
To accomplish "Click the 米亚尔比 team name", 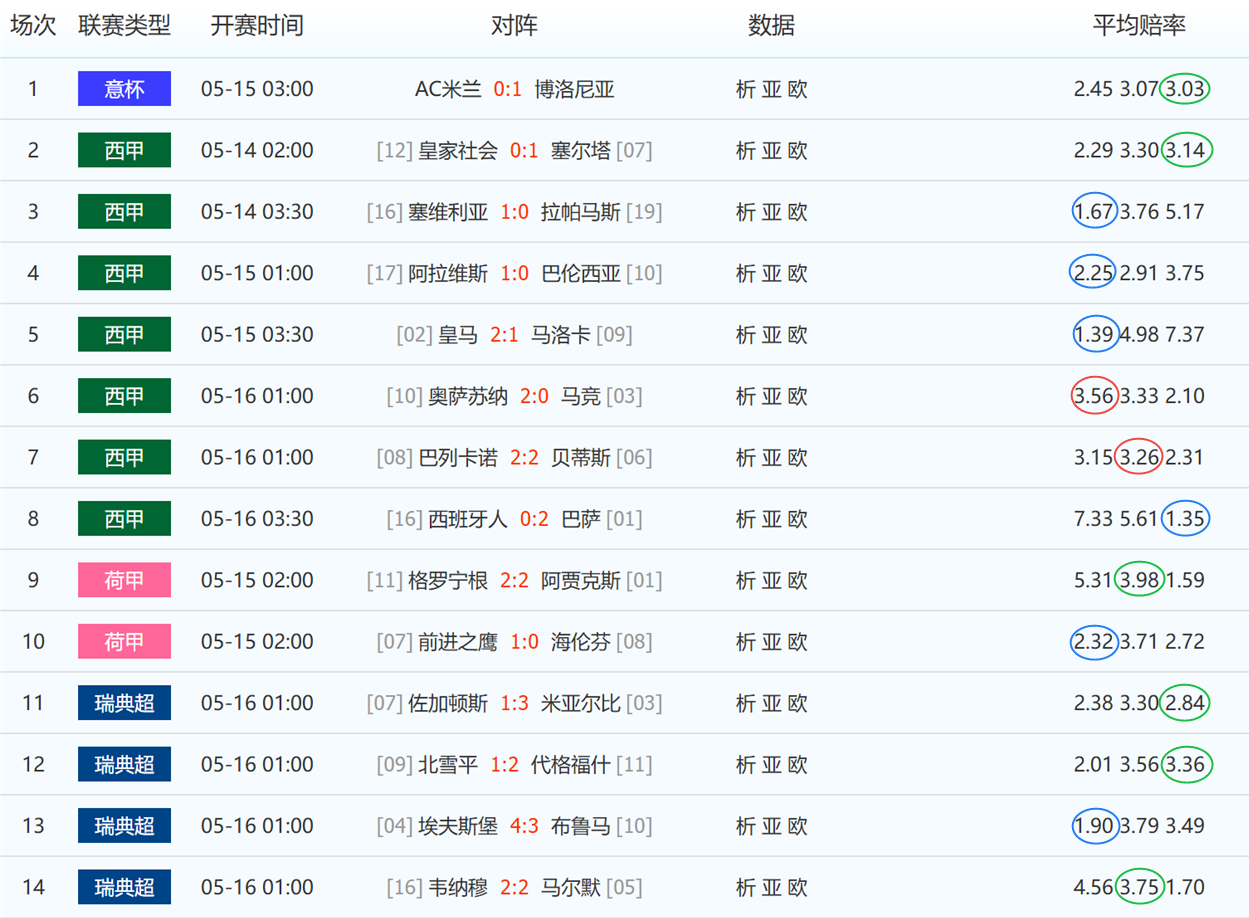I will 581,703.
